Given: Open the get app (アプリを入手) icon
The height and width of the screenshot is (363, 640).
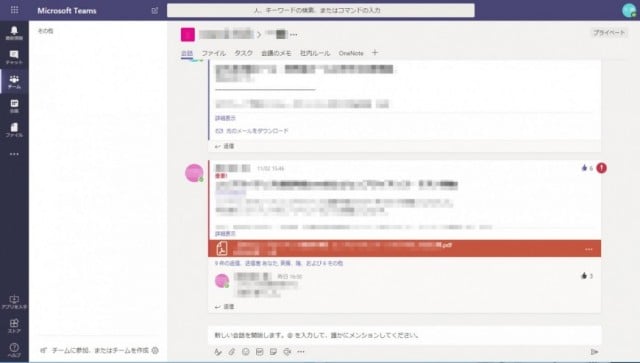Looking at the screenshot, I should pyautogui.click(x=14, y=302).
